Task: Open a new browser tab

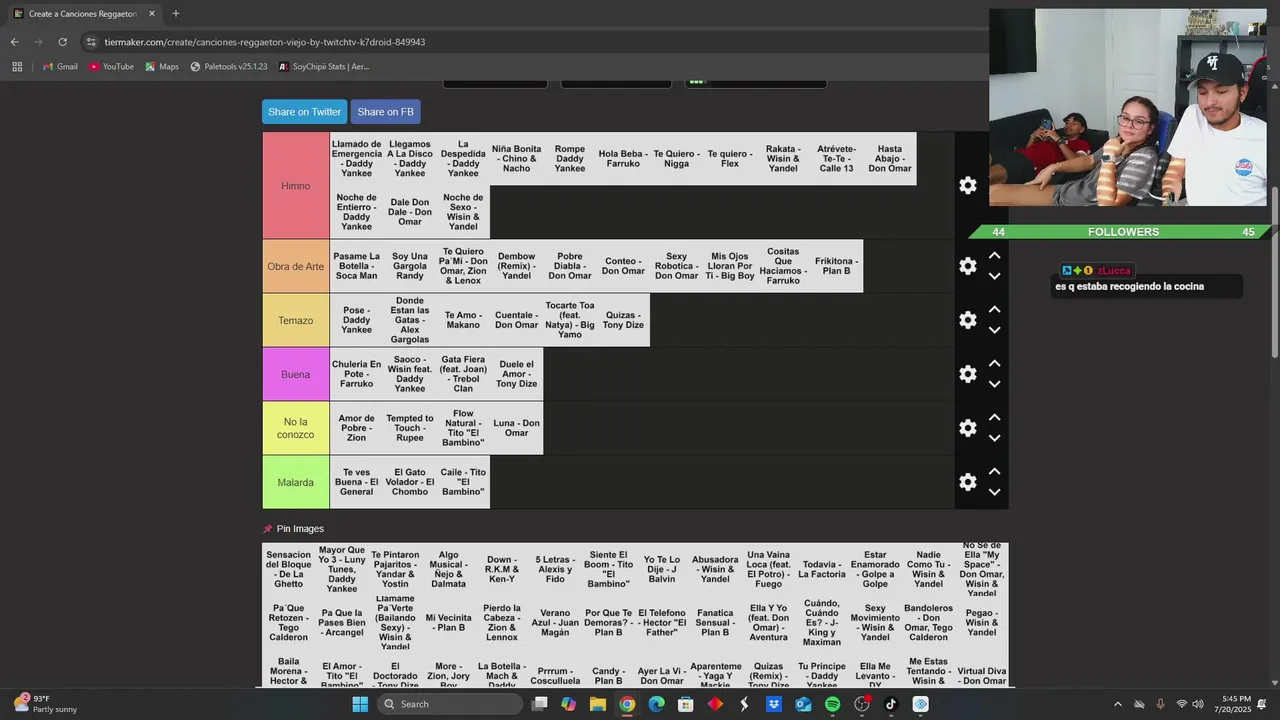Action: click(x=176, y=14)
